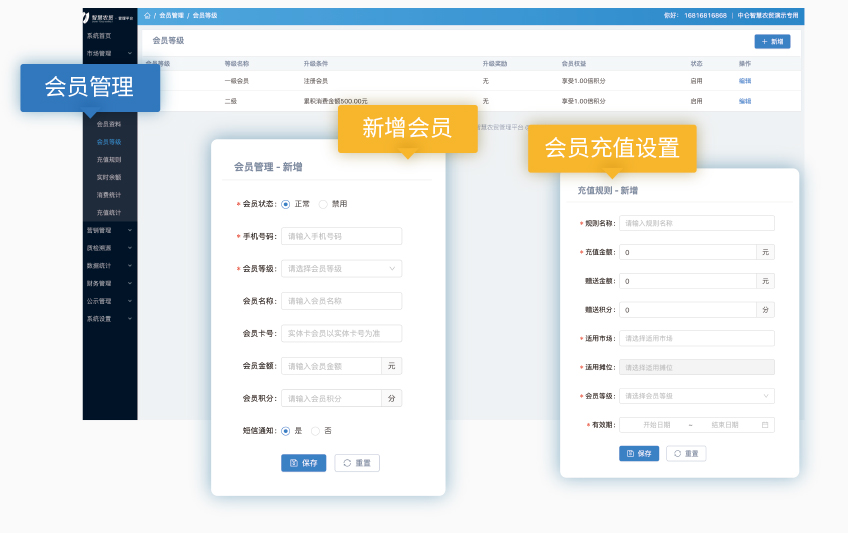Select 正常 radio for 会员状态
The height and width of the screenshot is (533, 848).
[286, 204]
